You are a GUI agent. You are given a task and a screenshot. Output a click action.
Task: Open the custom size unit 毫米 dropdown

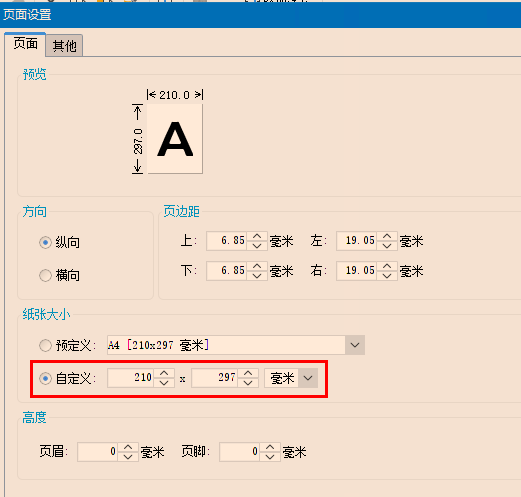(308, 378)
